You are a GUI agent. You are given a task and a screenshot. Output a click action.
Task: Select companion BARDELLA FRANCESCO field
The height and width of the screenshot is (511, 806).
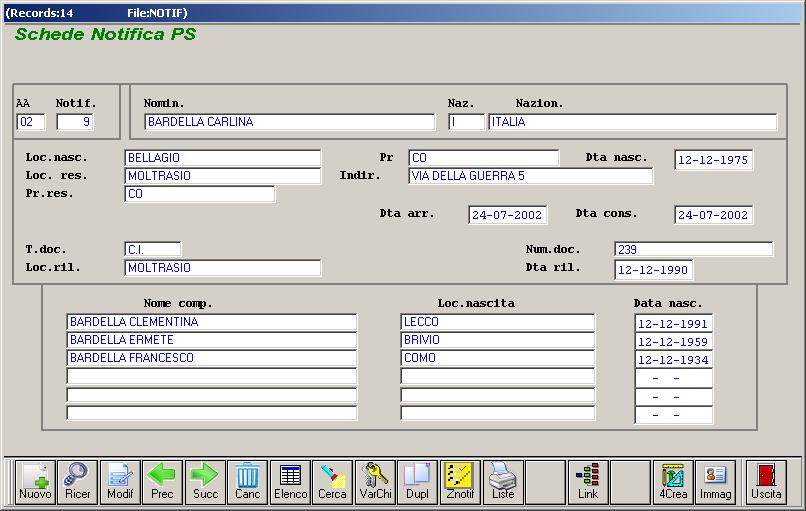point(212,358)
